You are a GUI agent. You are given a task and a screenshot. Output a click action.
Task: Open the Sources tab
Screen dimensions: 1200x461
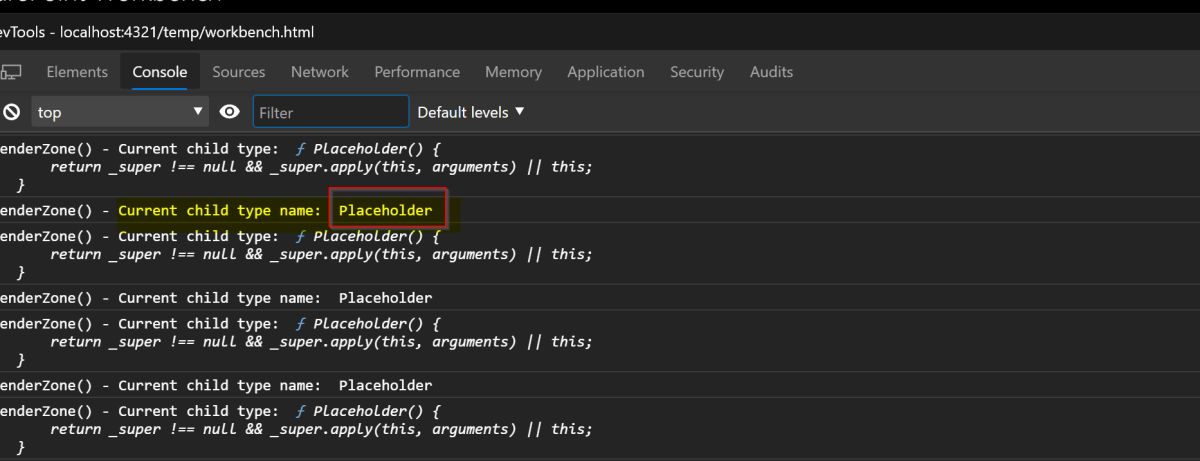[x=239, y=72]
